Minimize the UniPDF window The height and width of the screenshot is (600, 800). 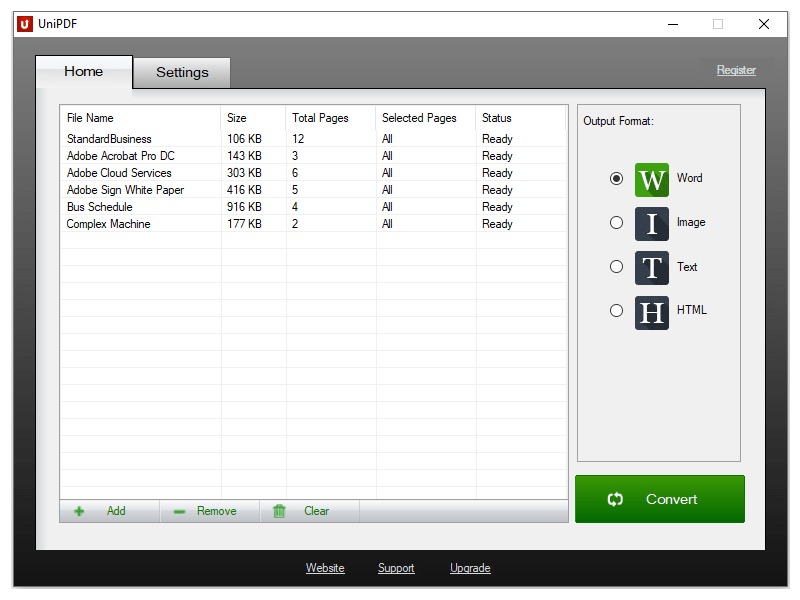(x=673, y=24)
